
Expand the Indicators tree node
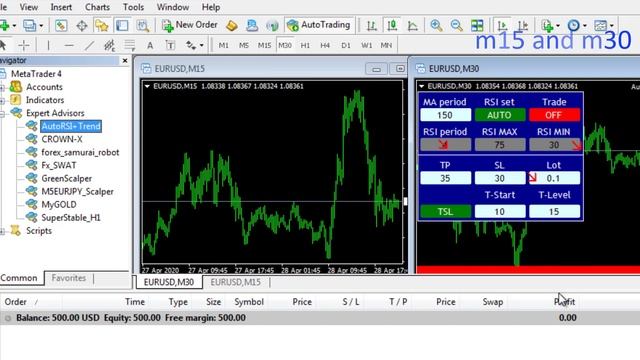[2, 100]
